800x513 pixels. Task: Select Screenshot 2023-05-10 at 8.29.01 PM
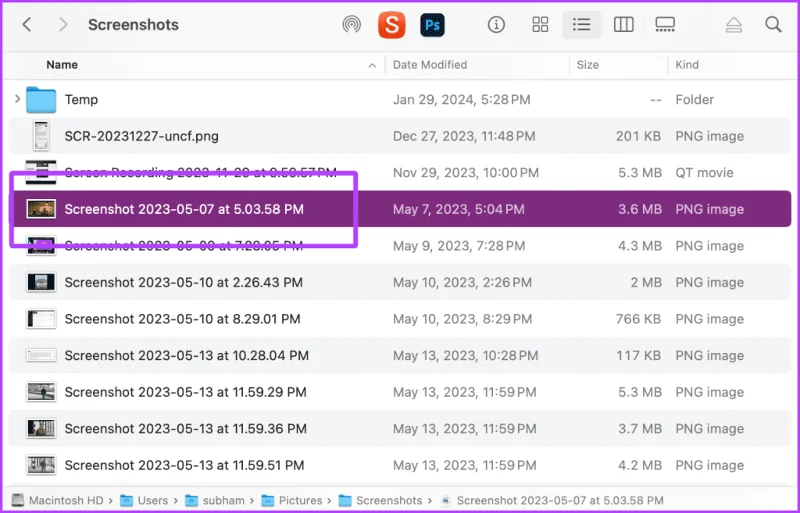pyautogui.click(x=182, y=319)
